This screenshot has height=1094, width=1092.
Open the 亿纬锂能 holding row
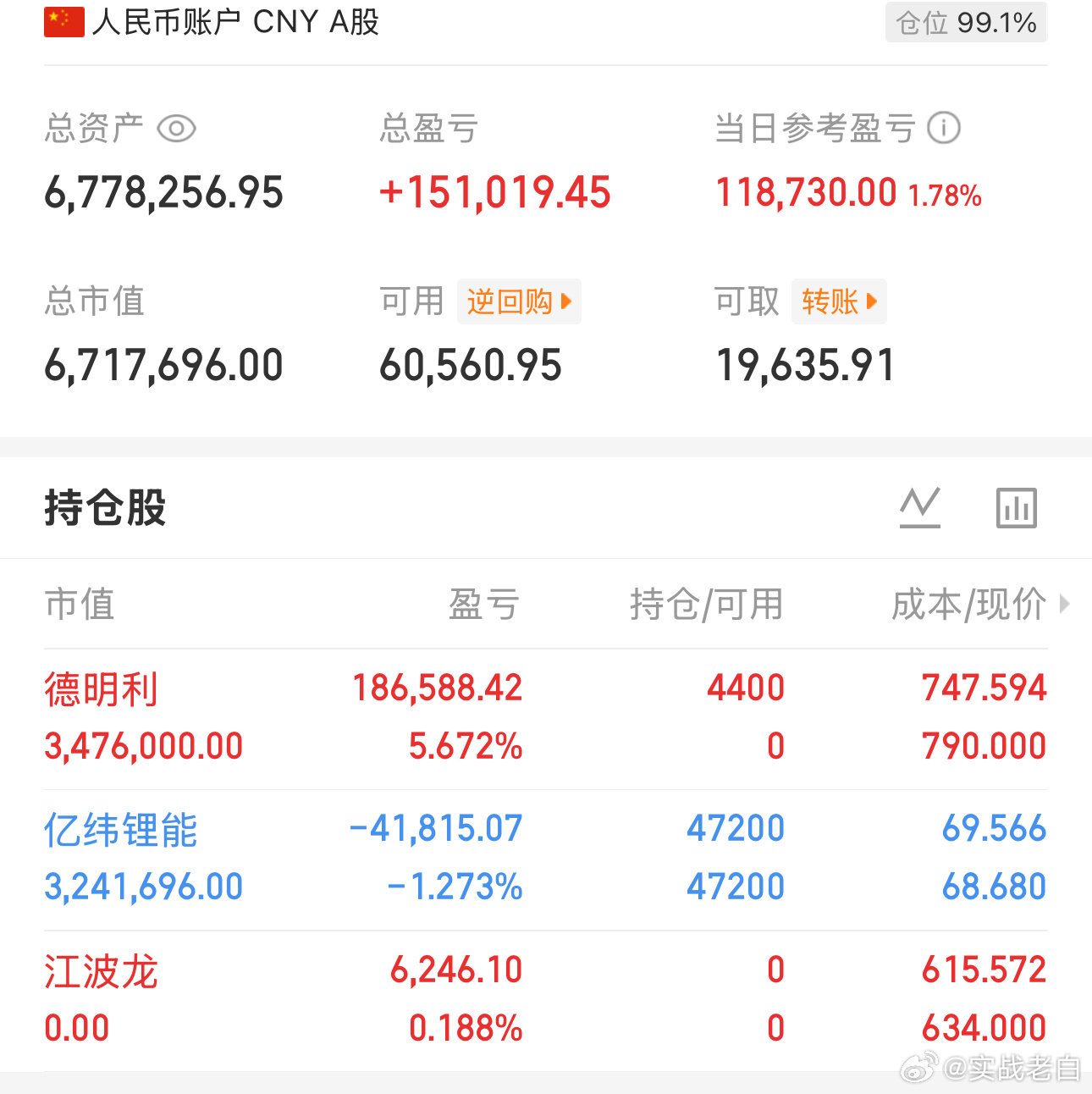tap(546, 859)
